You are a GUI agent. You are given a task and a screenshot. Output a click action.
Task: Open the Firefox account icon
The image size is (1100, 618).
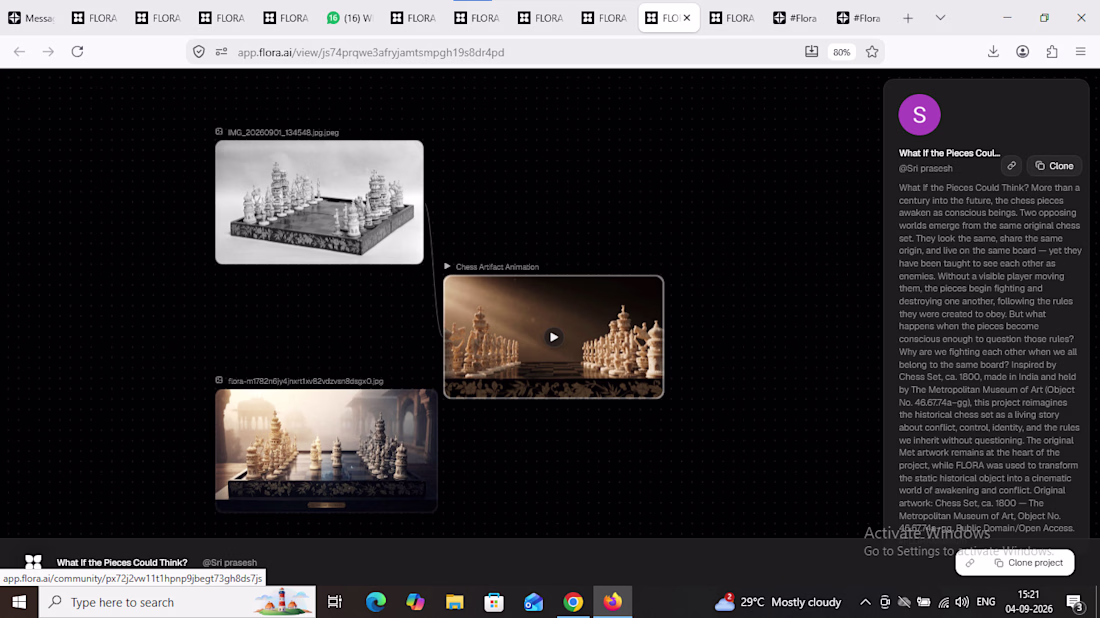(1023, 52)
